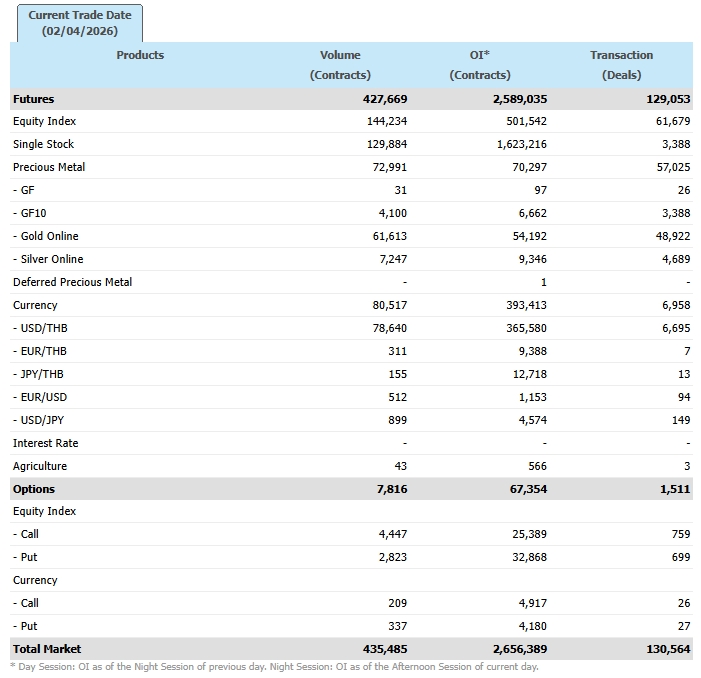Click the OI* (Contracts) column header
701x678 pixels.
click(480, 65)
